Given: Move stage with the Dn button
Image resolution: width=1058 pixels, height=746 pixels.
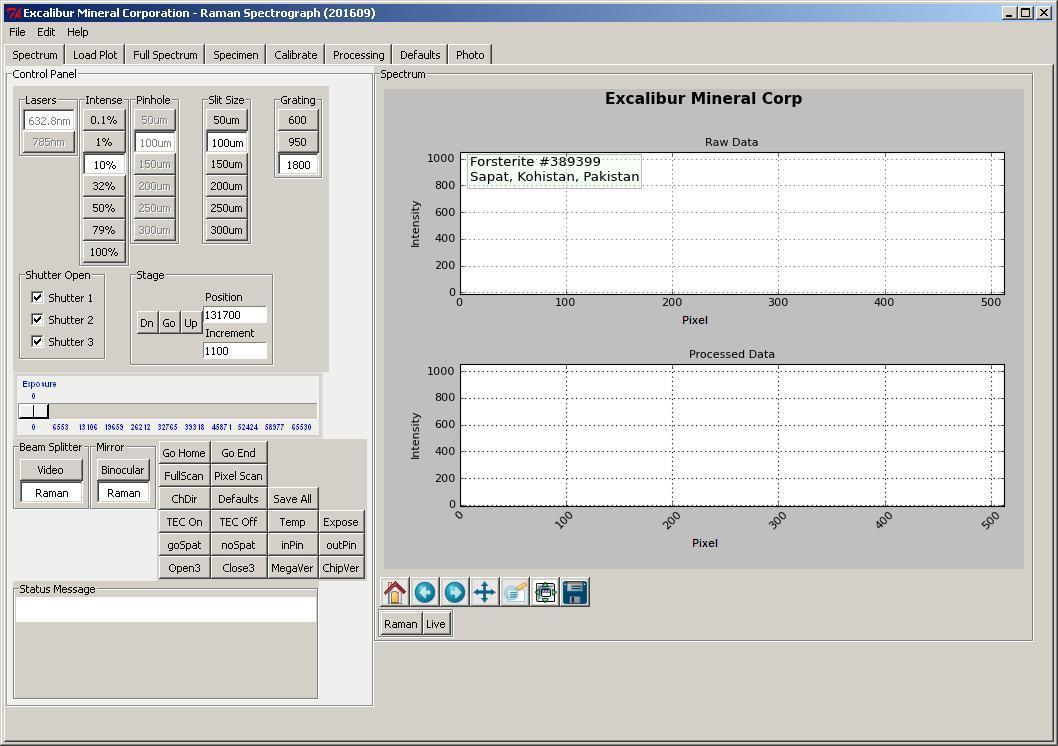Looking at the screenshot, I should pyautogui.click(x=146, y=322).
